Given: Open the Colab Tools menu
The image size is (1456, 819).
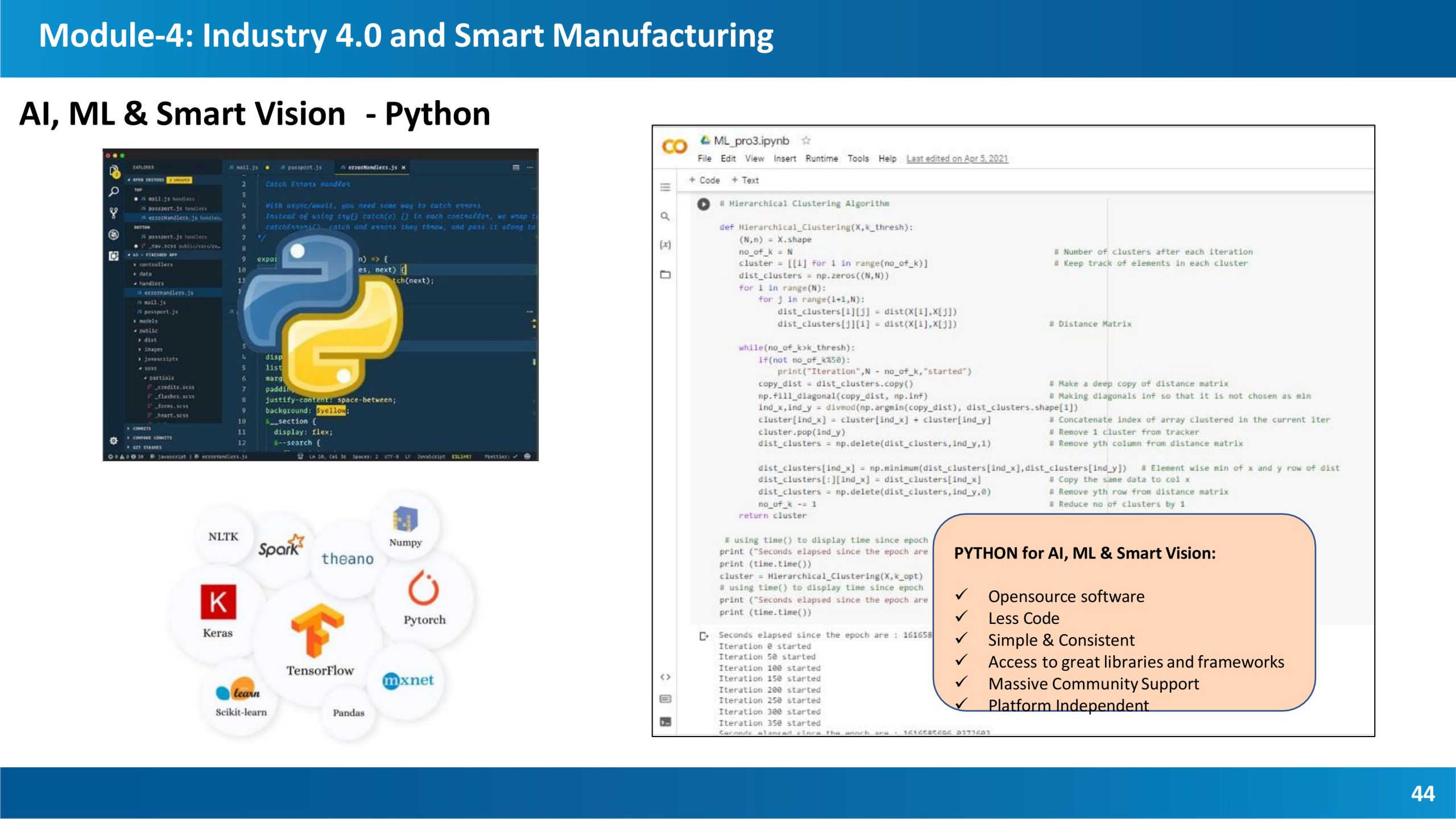Looking at the screenshot, I should point(858,159).
